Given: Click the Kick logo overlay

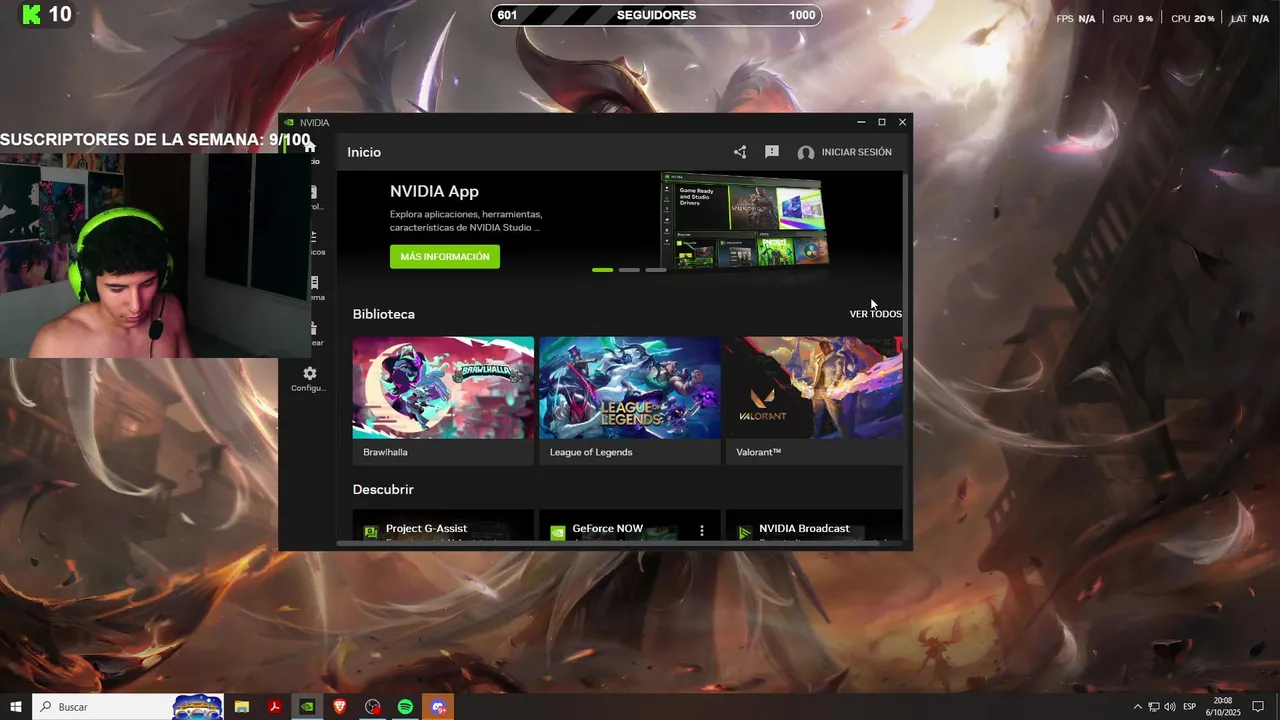Looking at the screenshot, I should click(33, 14).
